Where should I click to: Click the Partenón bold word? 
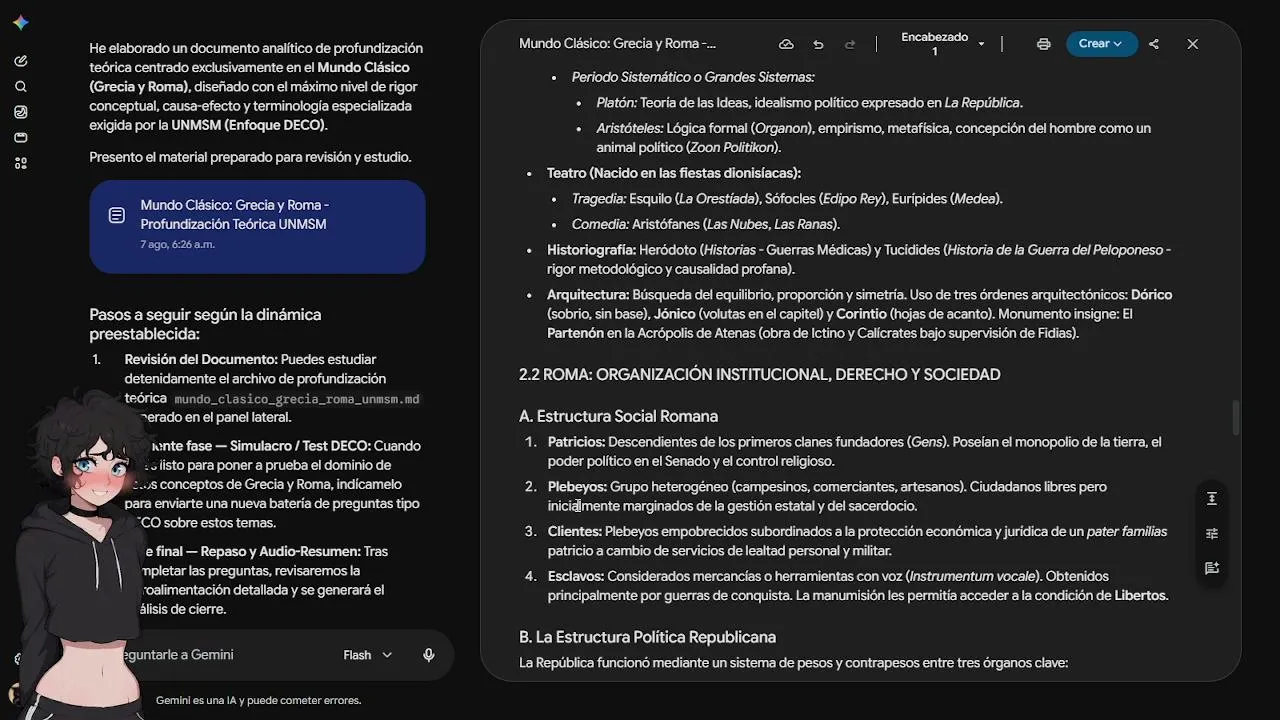coord(575,334)
